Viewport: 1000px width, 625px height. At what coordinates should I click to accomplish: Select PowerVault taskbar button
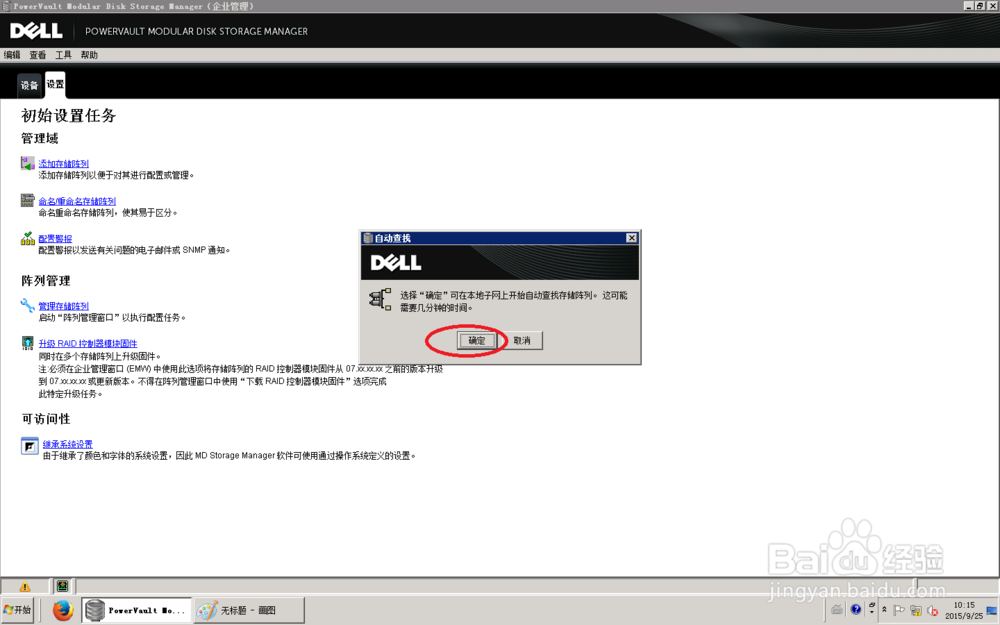tap(137, 610)
